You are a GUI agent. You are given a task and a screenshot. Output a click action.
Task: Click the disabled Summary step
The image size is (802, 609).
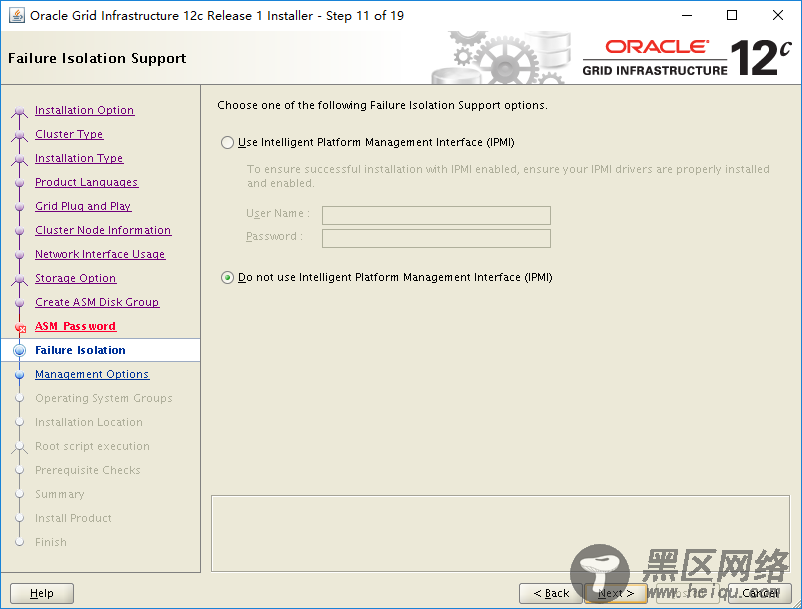[x=60, y=494]
